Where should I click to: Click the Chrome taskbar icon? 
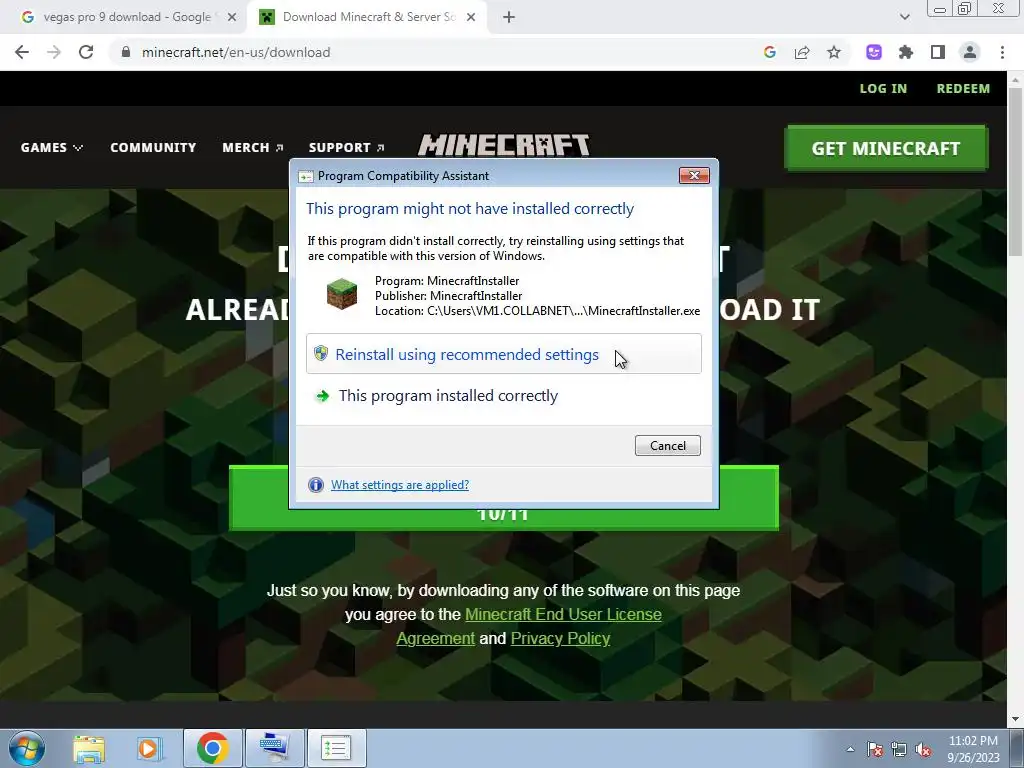tap(212, 748)
